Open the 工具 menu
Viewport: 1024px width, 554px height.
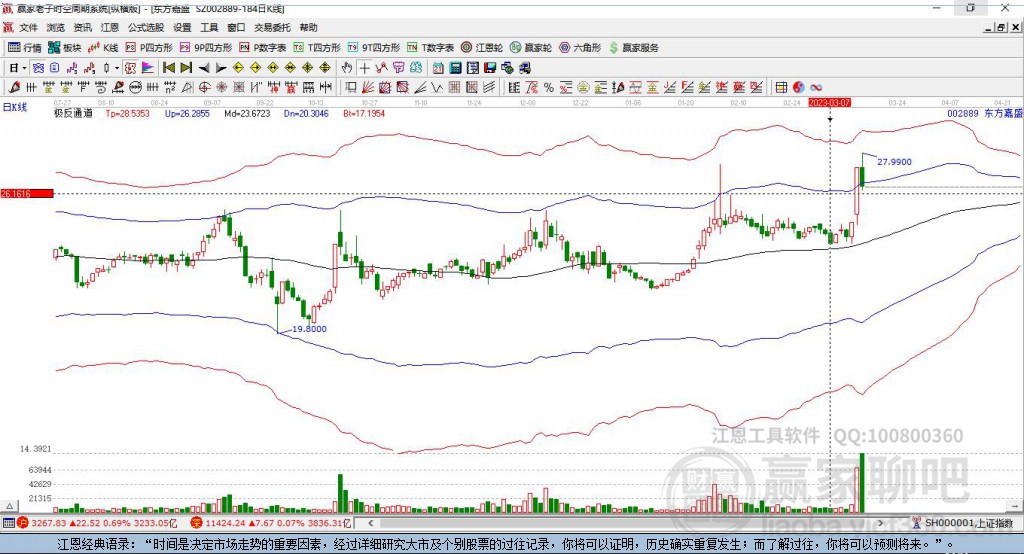(x=209, y=27)
